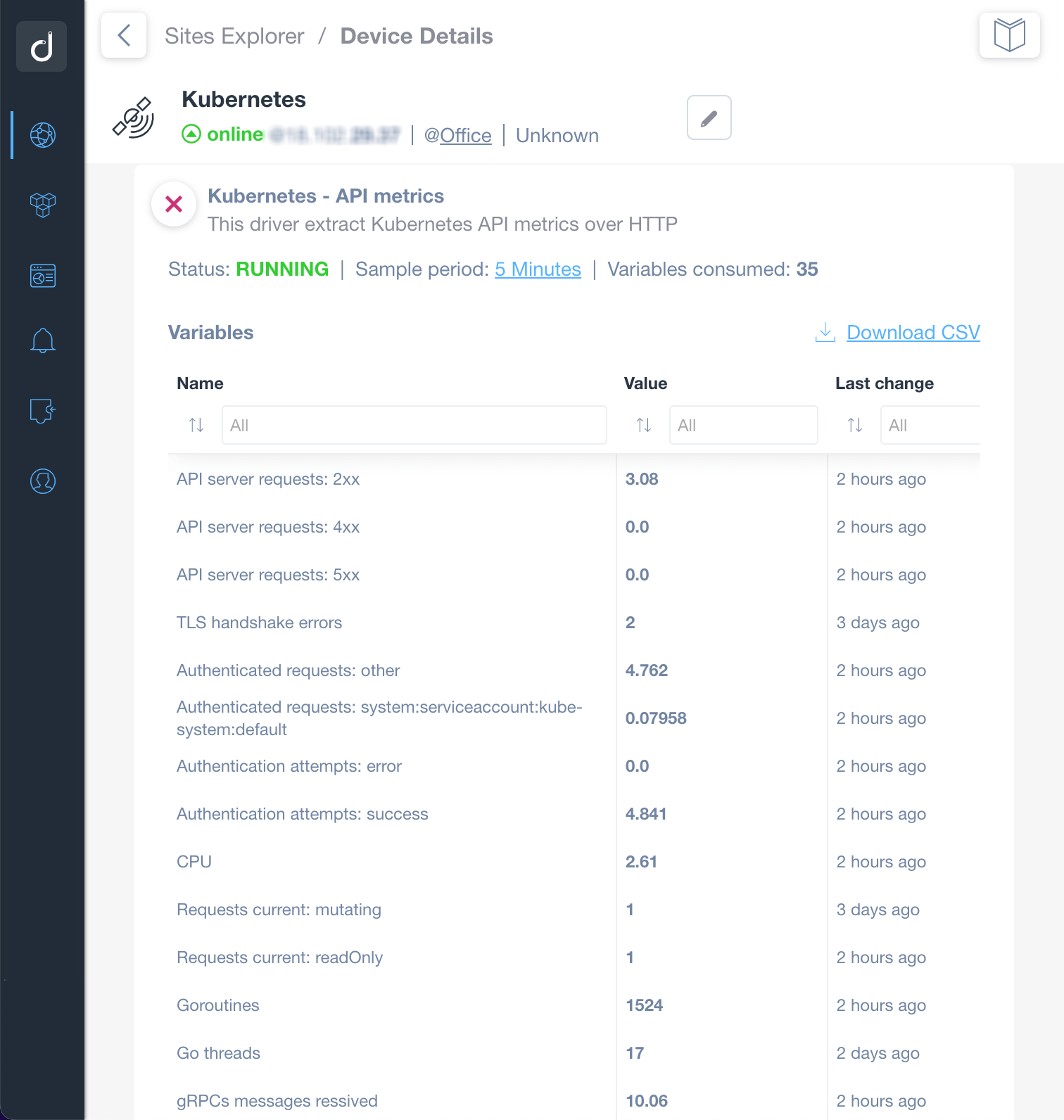Click the RUNNING status text

click(282, 269)
